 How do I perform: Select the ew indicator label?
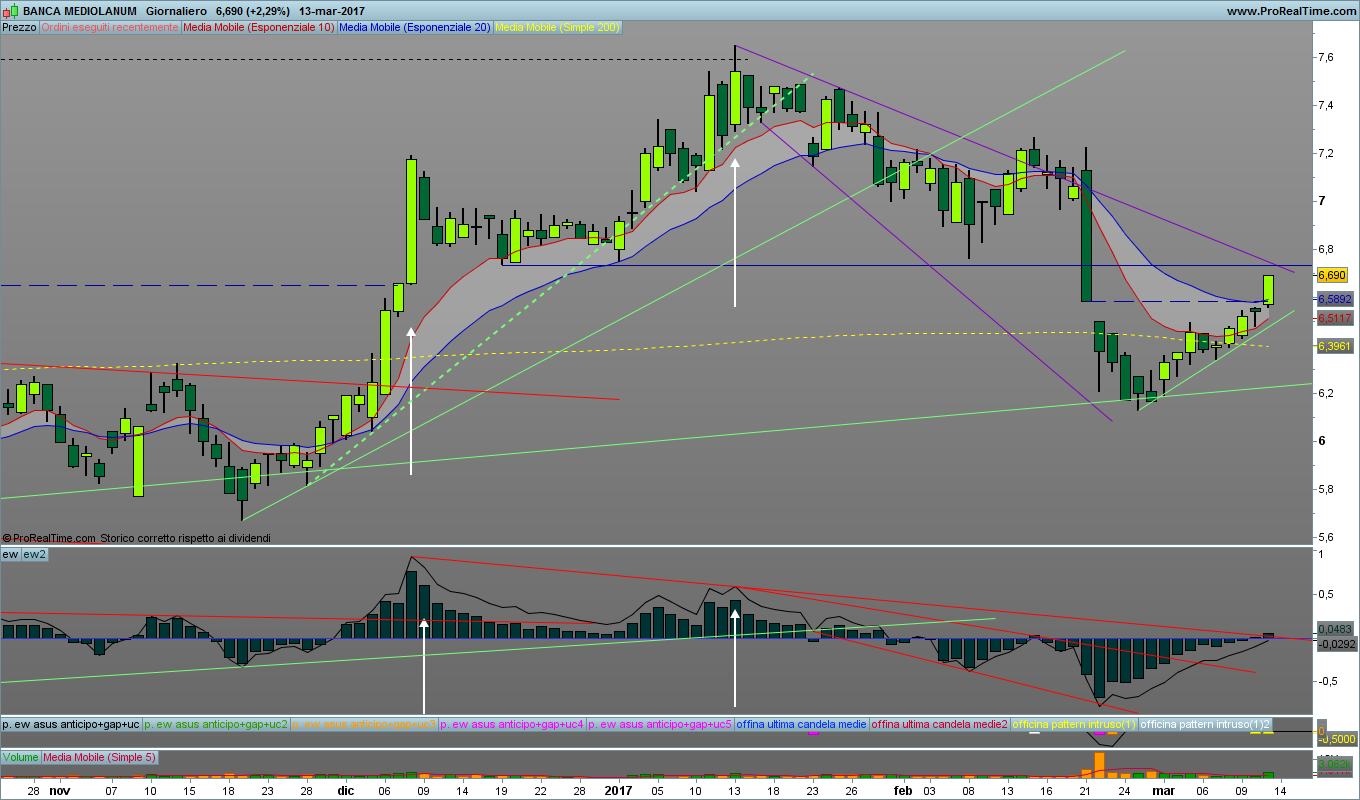pyautogui.click(x=10, y=554)
